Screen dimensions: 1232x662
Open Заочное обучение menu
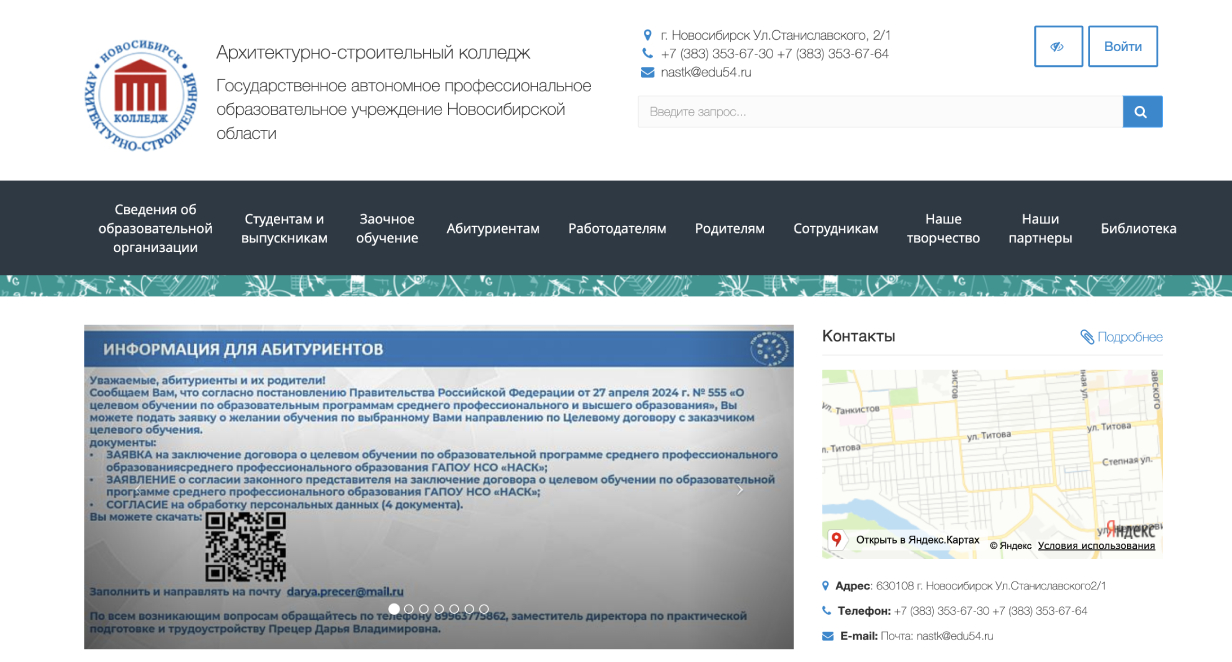tap(387, 228)
